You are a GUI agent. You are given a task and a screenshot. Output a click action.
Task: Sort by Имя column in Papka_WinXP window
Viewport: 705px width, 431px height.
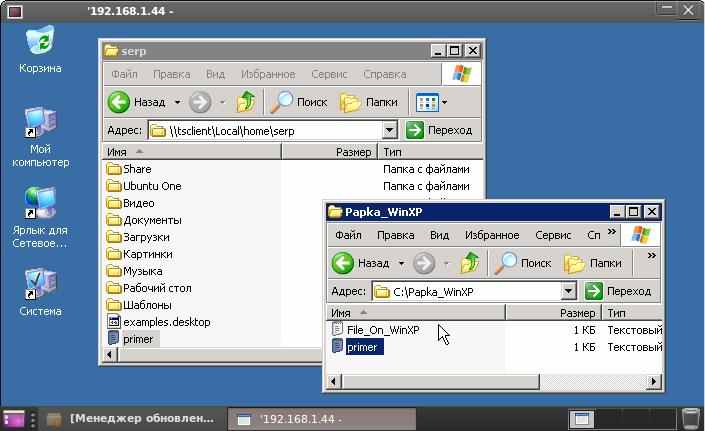pyautogui.click(x=416, y=313)
